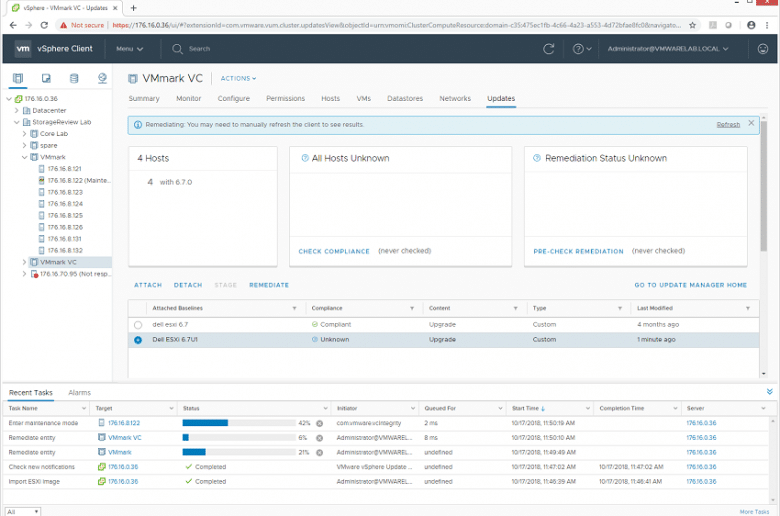Viewport: 780px width, 516px height.
Task: Open the ACTIONS dropdown
Action: (238, 79)
